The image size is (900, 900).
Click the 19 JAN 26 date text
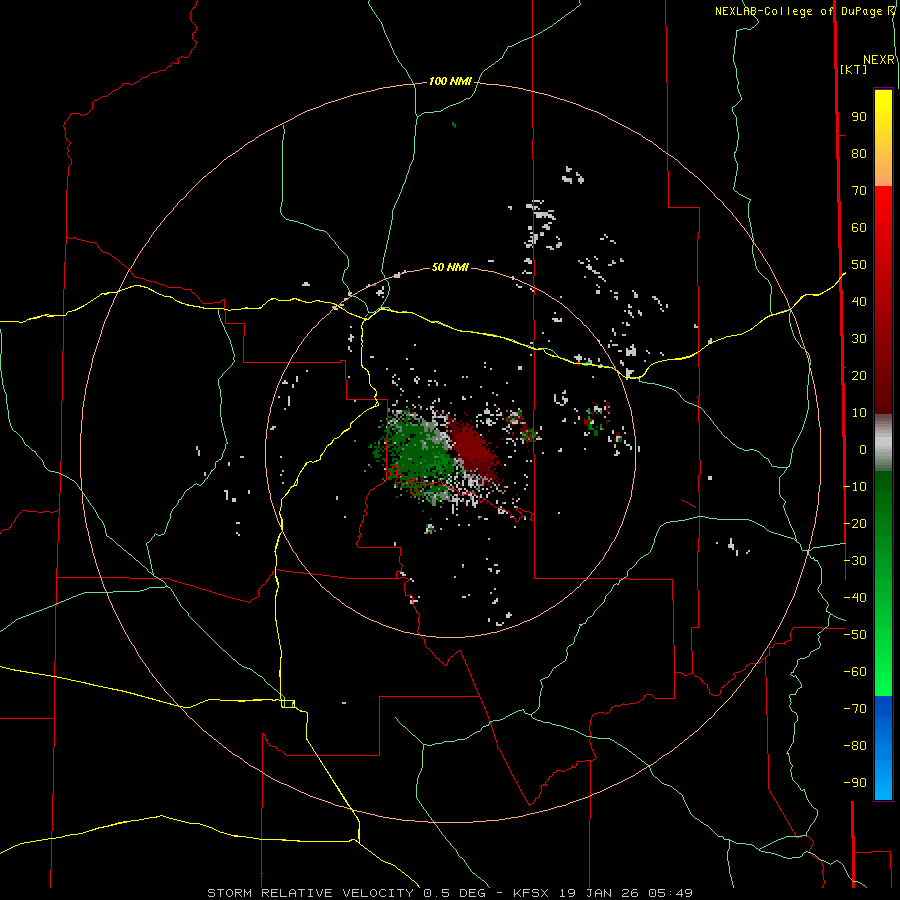(599, 893)
